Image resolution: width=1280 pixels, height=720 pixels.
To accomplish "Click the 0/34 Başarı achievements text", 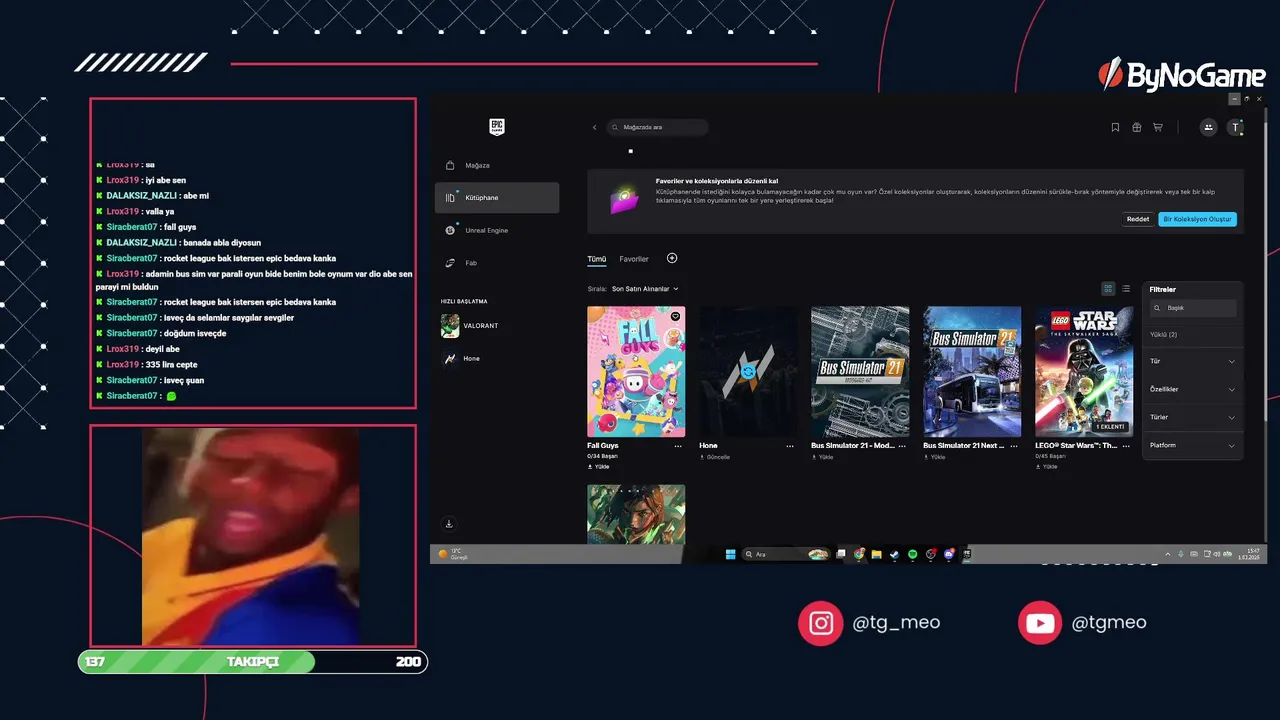I will (x=602, y=456).
